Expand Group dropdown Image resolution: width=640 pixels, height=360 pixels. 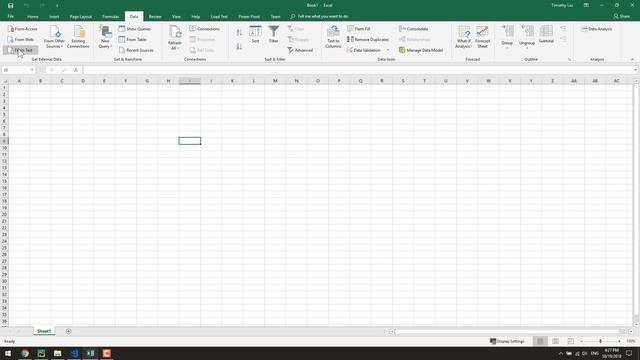click(x=507, y=48)
